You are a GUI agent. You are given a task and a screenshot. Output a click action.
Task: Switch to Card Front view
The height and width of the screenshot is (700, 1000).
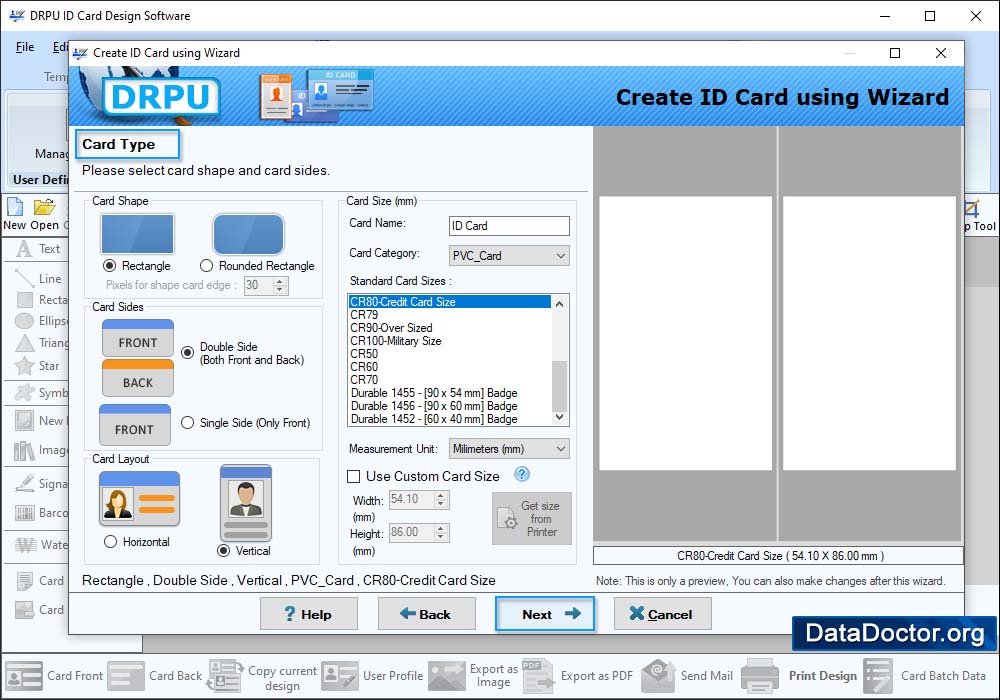coord(54,676)
